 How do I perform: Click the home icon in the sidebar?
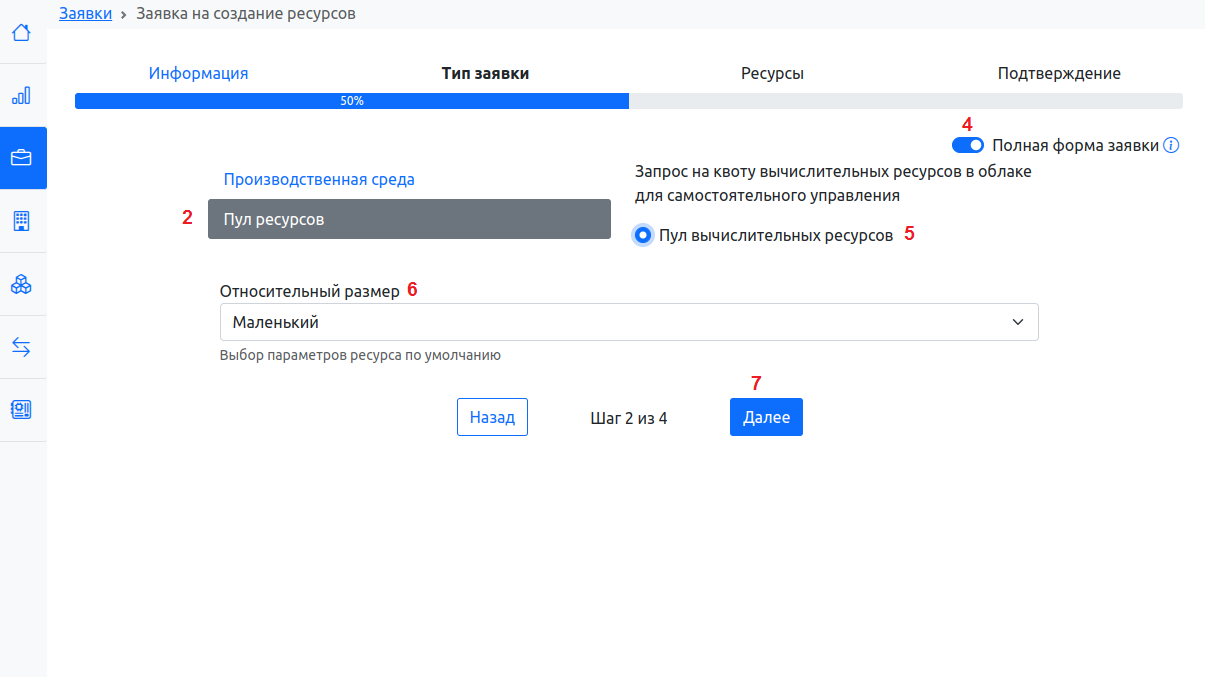pyautogui.click(x=21, y=33)
